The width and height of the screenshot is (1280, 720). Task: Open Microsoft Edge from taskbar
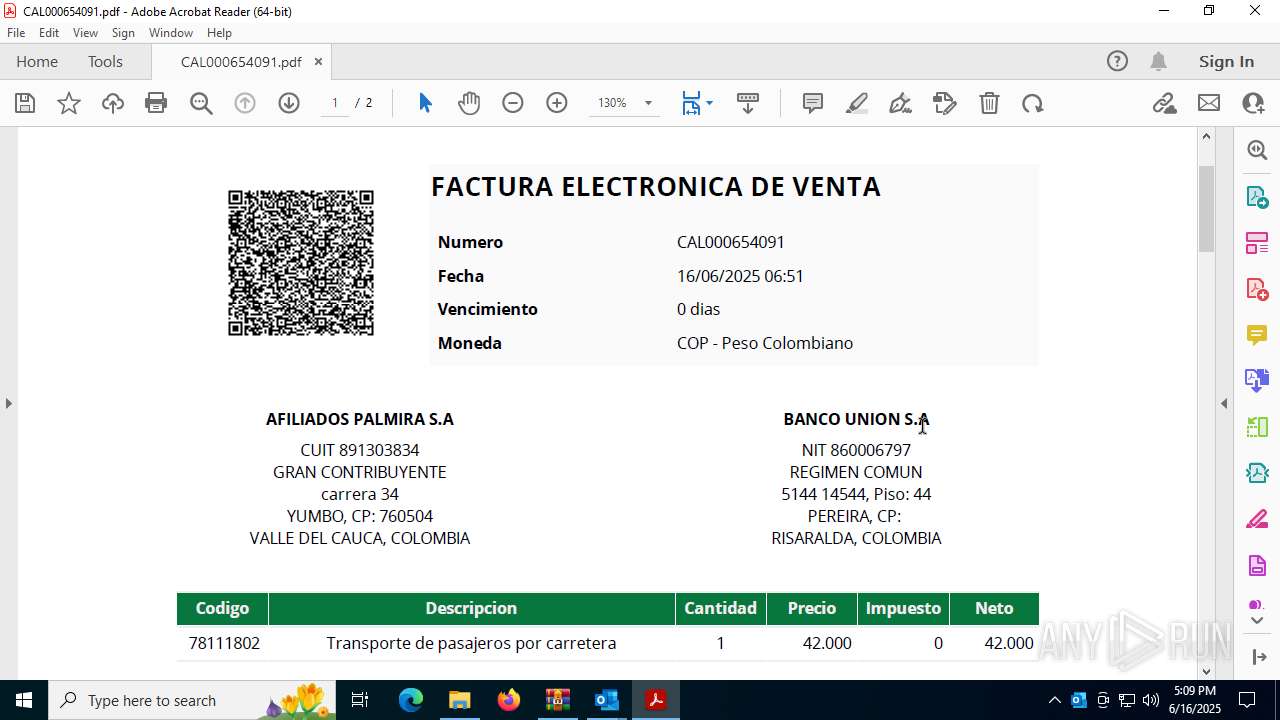click(411, 700)
